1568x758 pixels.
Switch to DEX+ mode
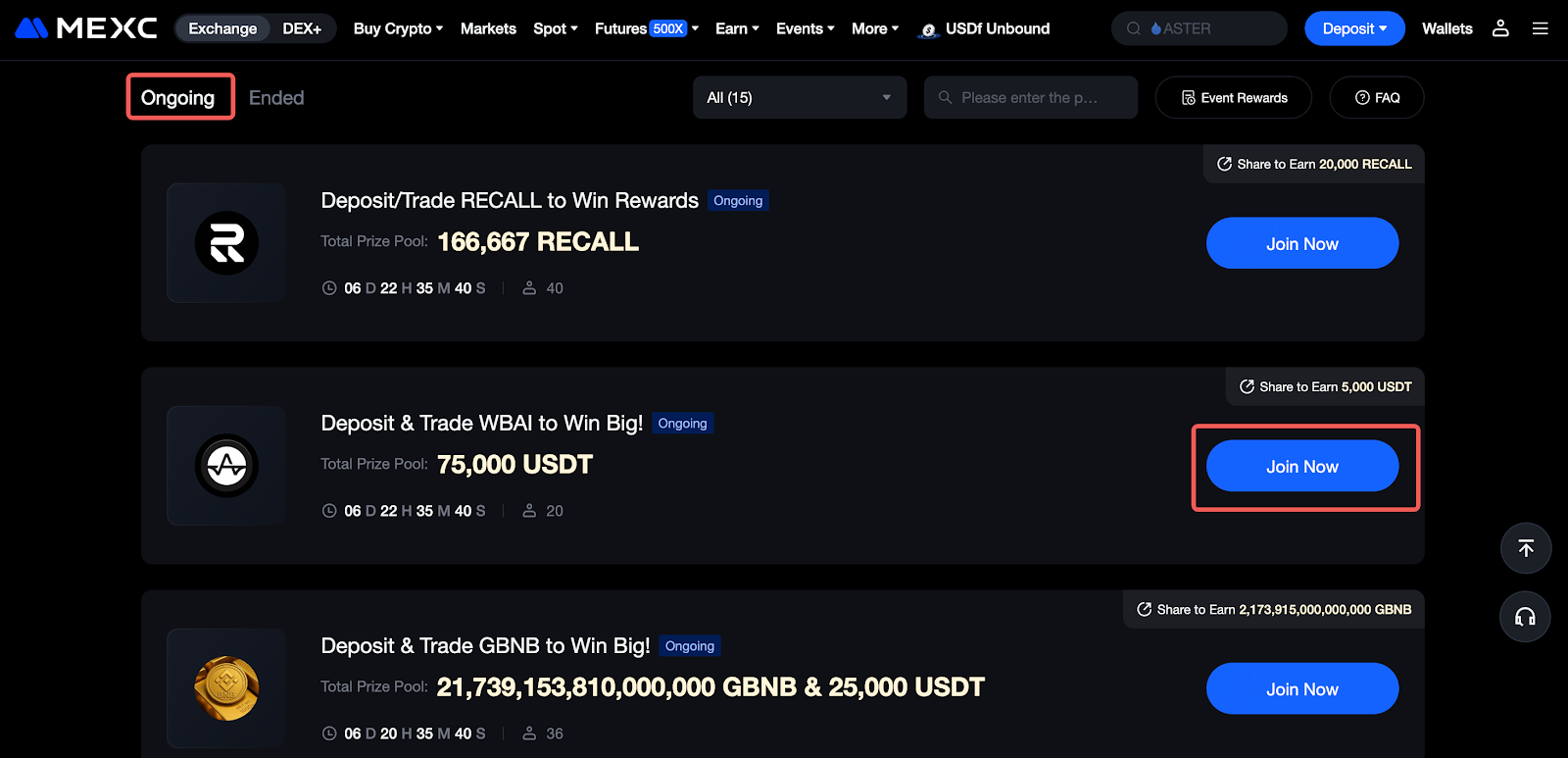click(302, 28)
